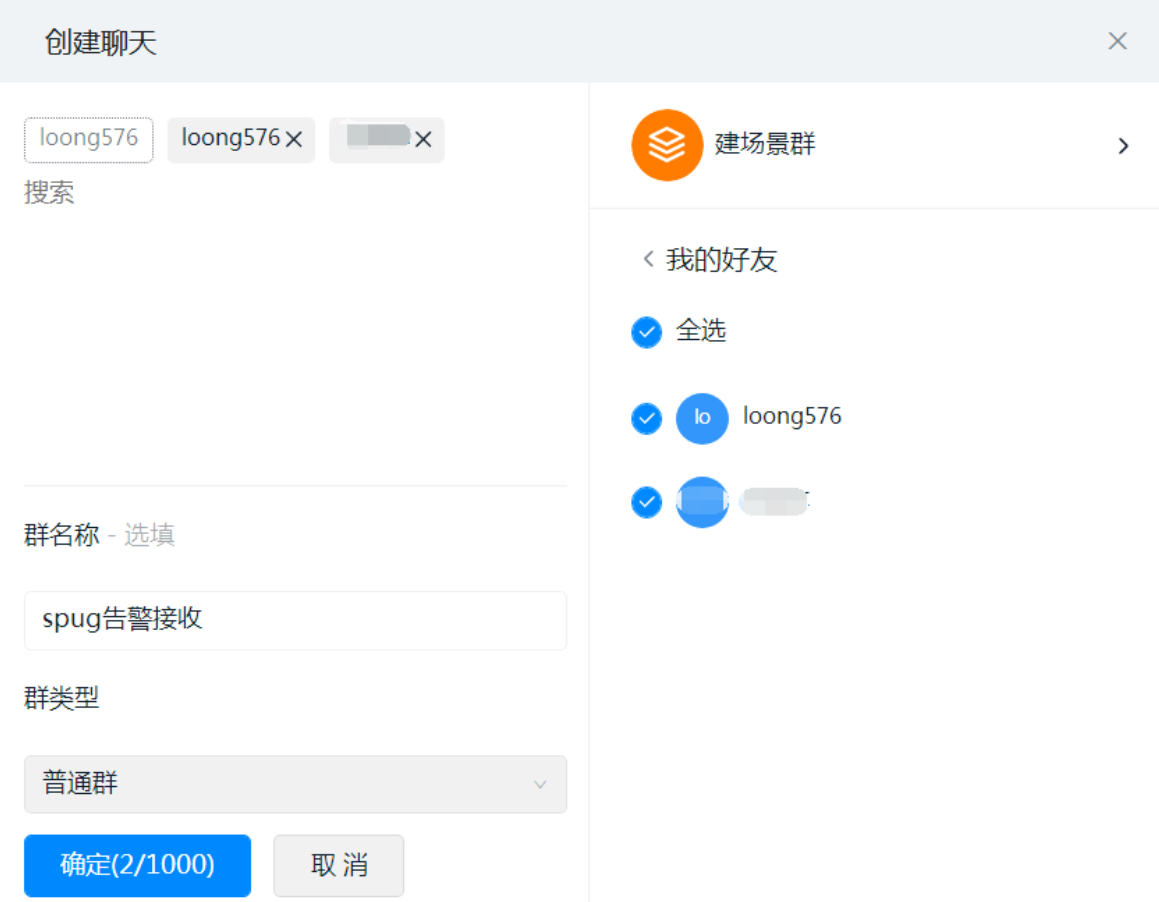Go back from 我的好友 list
The width and height of the screenshot is (1159, 902).
click(x=648, y=259)
